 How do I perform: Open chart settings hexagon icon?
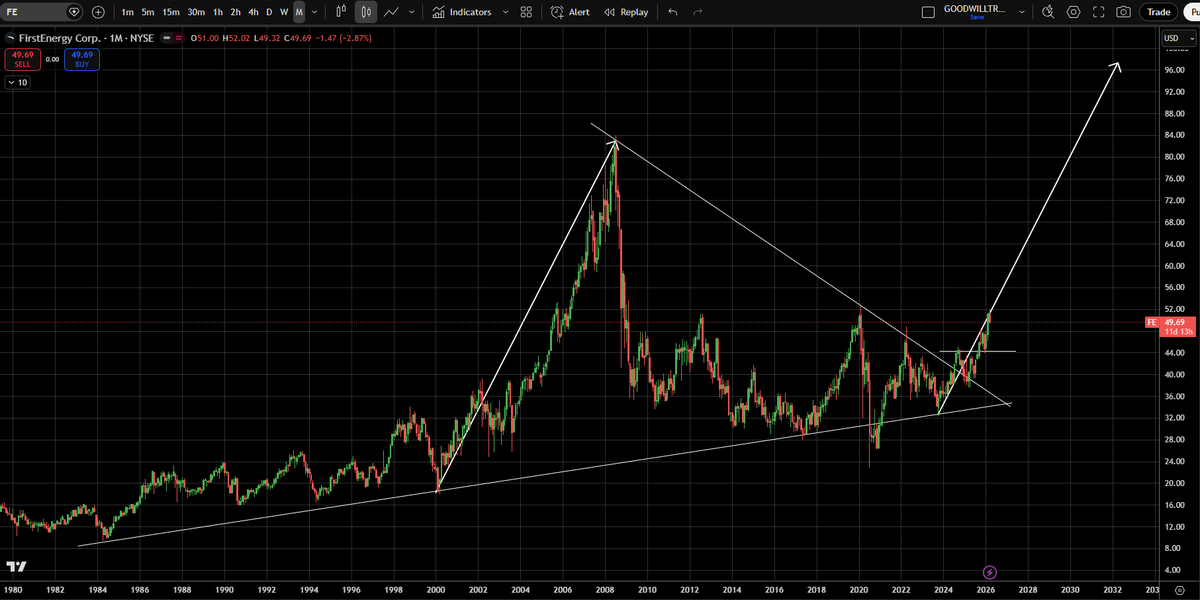tap(1074, 12)
